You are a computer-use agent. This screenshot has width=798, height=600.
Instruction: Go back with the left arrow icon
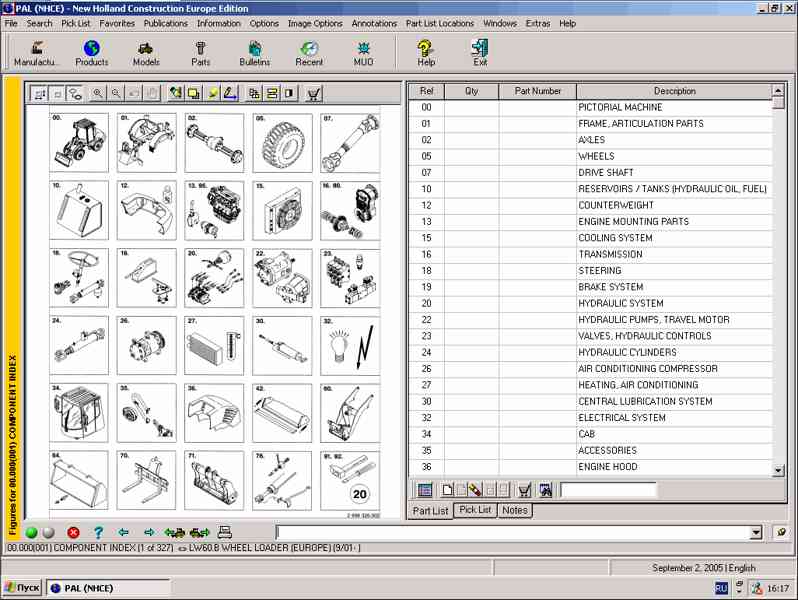pyautogui.click(x=123, y=532)
